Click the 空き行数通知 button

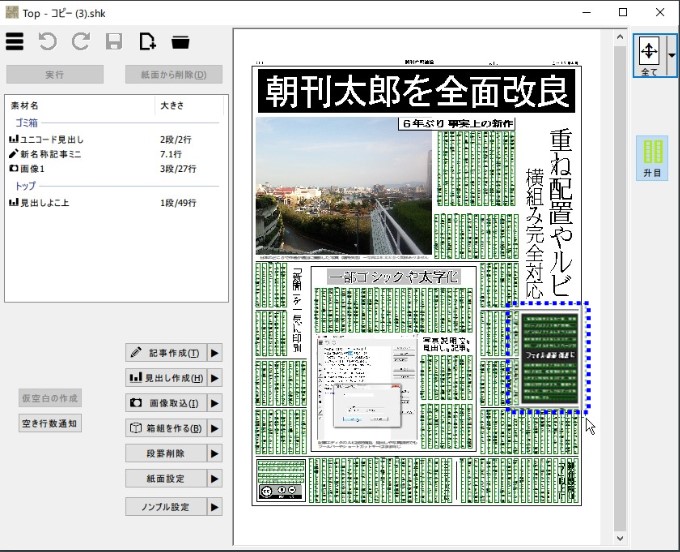[x=50, y=423]
